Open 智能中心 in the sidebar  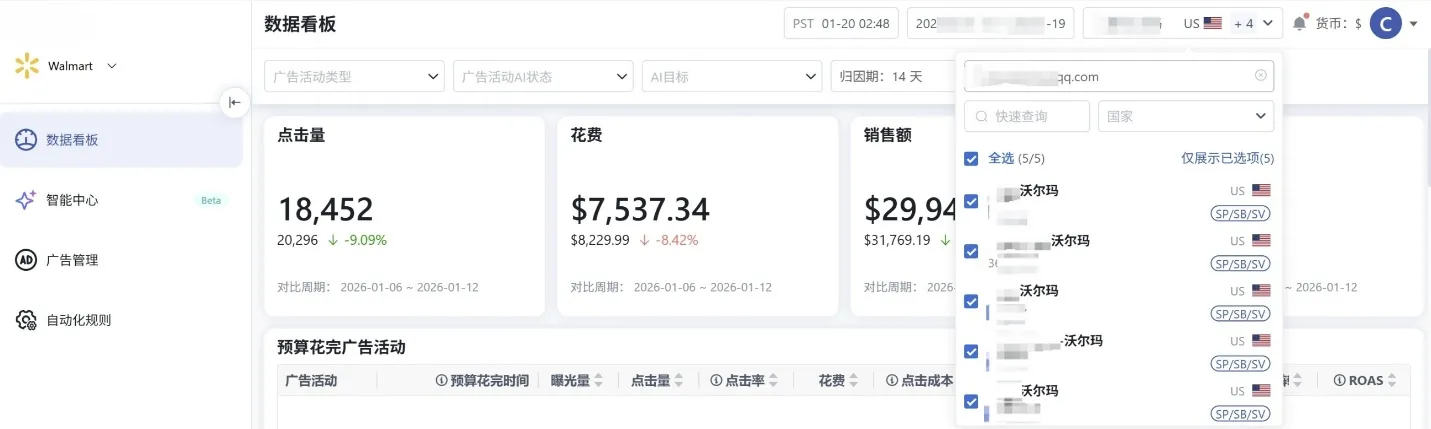pos(121,200)
